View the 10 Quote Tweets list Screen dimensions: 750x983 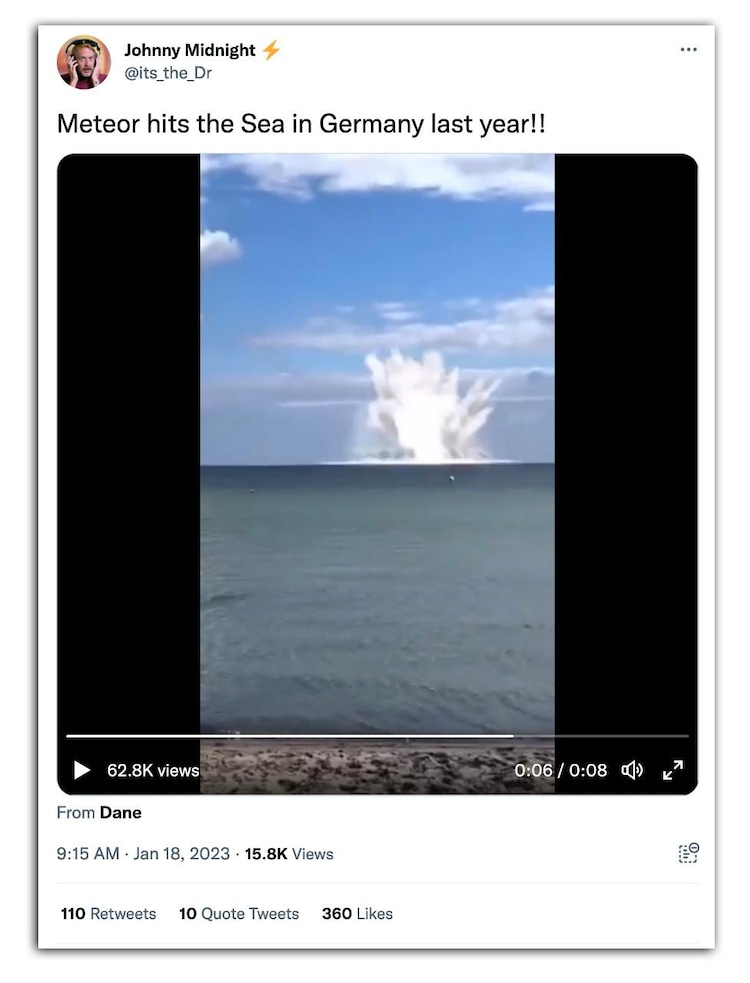pyautogui.click(x=239, y=913)
